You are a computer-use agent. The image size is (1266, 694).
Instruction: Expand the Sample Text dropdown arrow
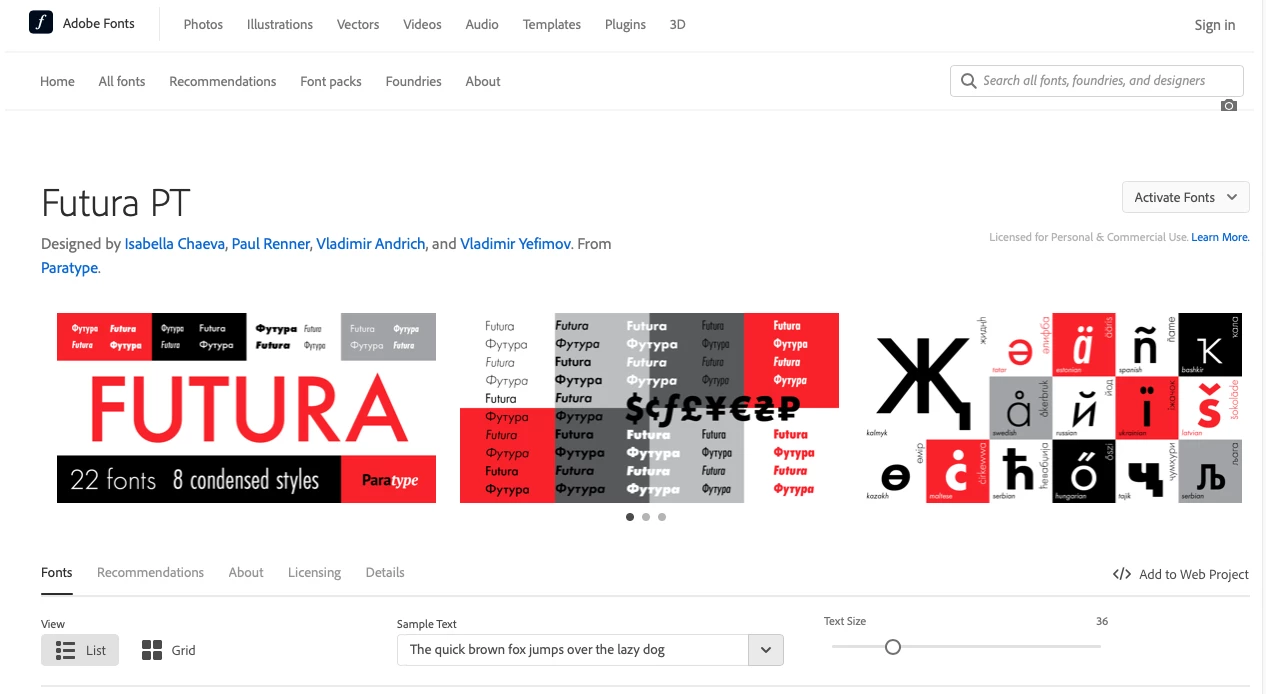tap(766, 650)
